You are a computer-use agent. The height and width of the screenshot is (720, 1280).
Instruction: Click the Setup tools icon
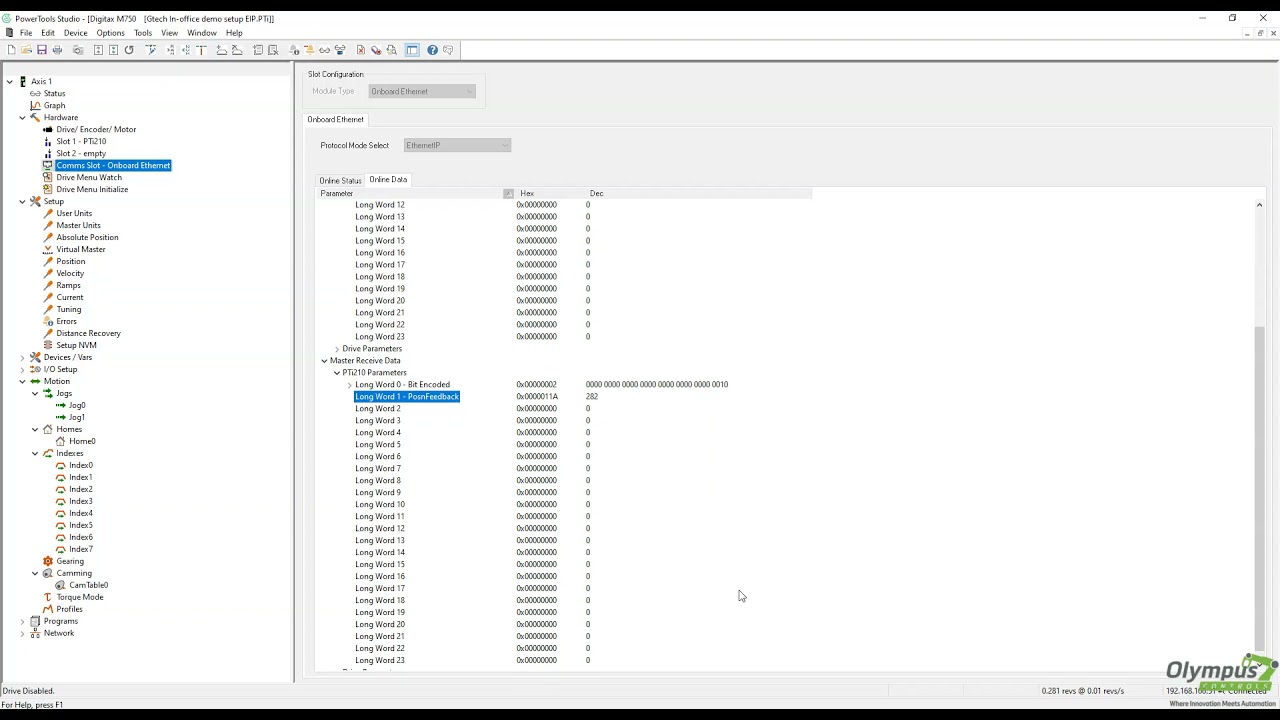point(35,202)
